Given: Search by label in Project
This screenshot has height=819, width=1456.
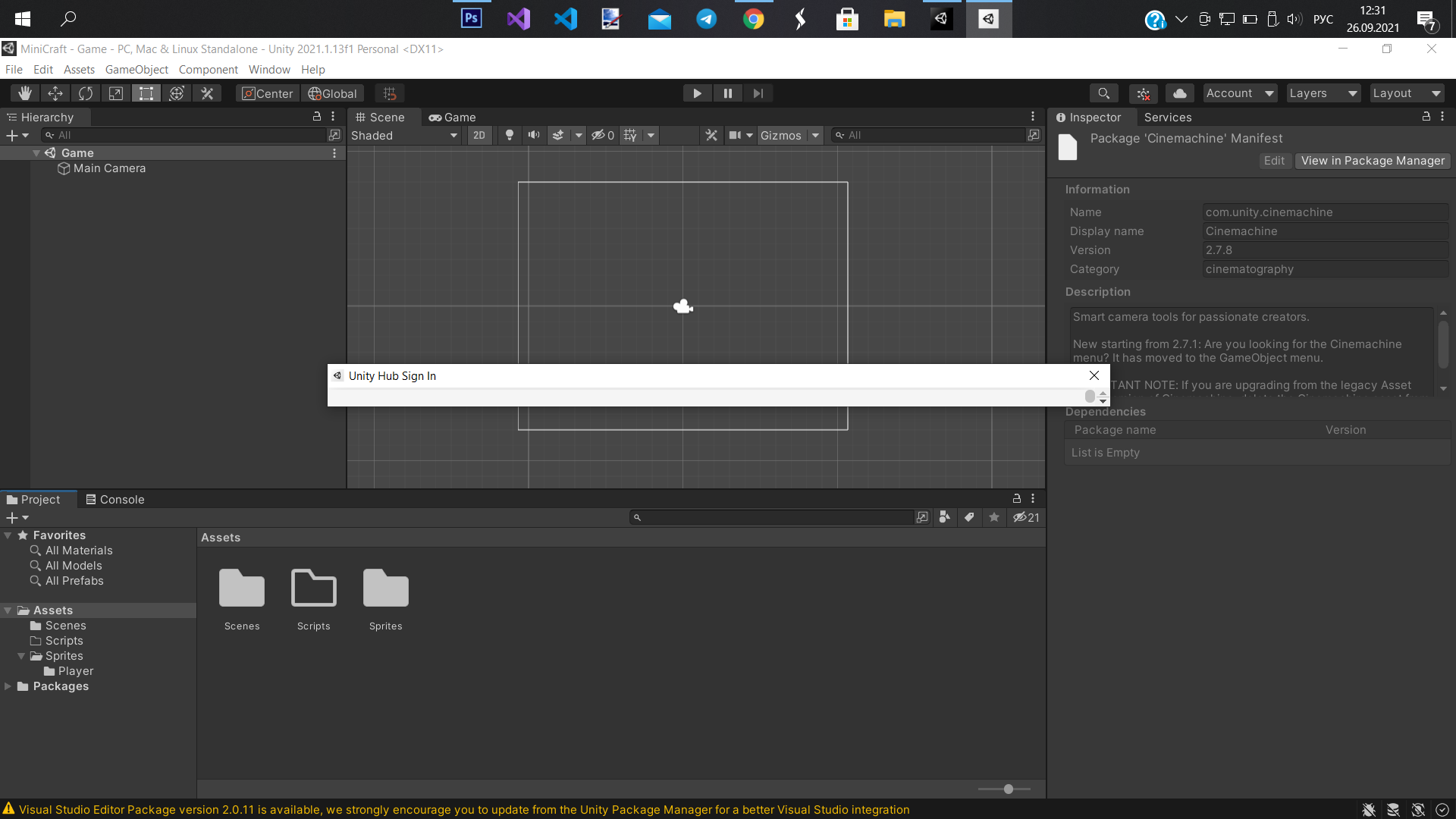Looking at the screenshot, I should pyautogui.click(x=969, y=517).
